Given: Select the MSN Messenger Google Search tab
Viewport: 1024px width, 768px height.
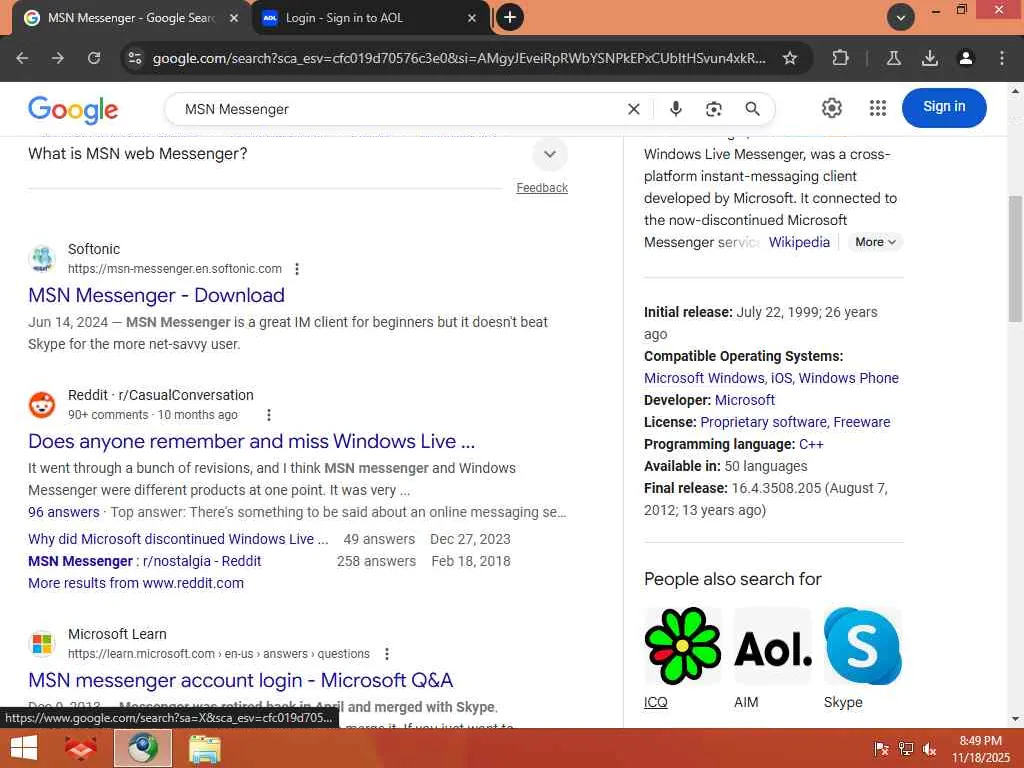Looking at the screenshot, I should (131, 18).
